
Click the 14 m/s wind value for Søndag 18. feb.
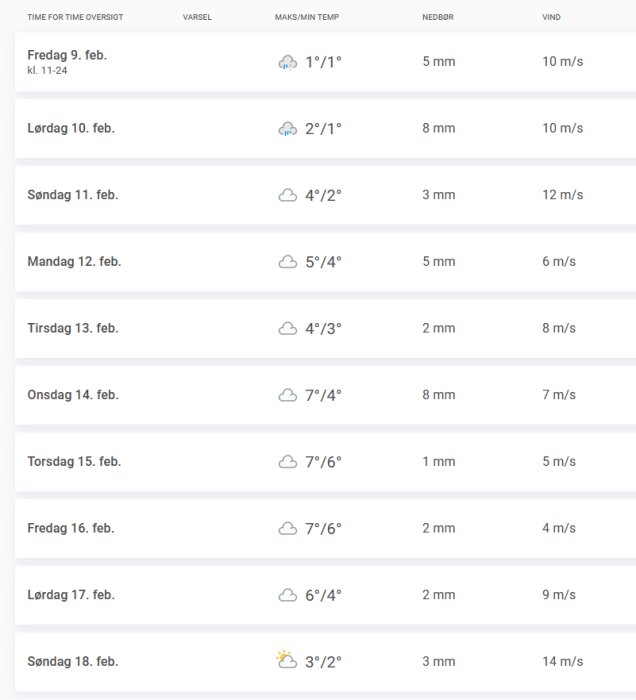coord(562,661)
